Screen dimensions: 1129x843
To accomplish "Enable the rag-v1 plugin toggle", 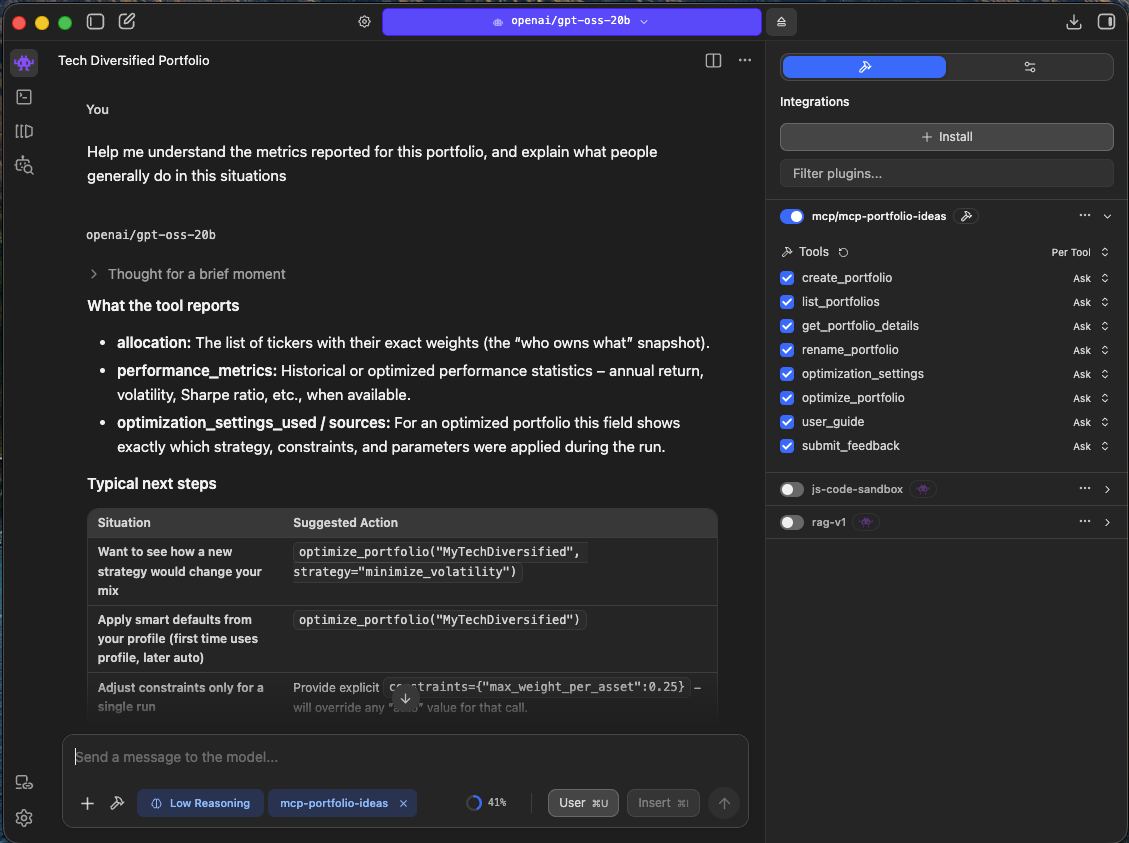I will [792, 523].
